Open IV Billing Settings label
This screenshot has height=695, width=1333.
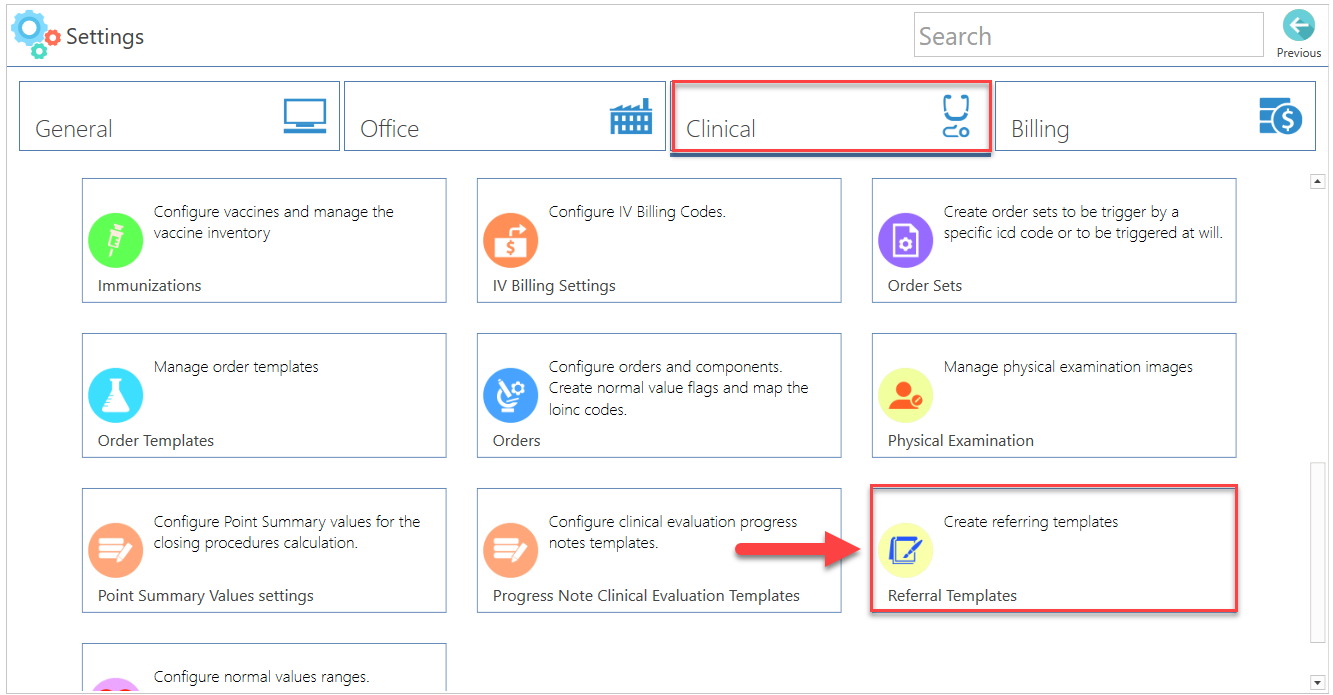tap(554, 286)
